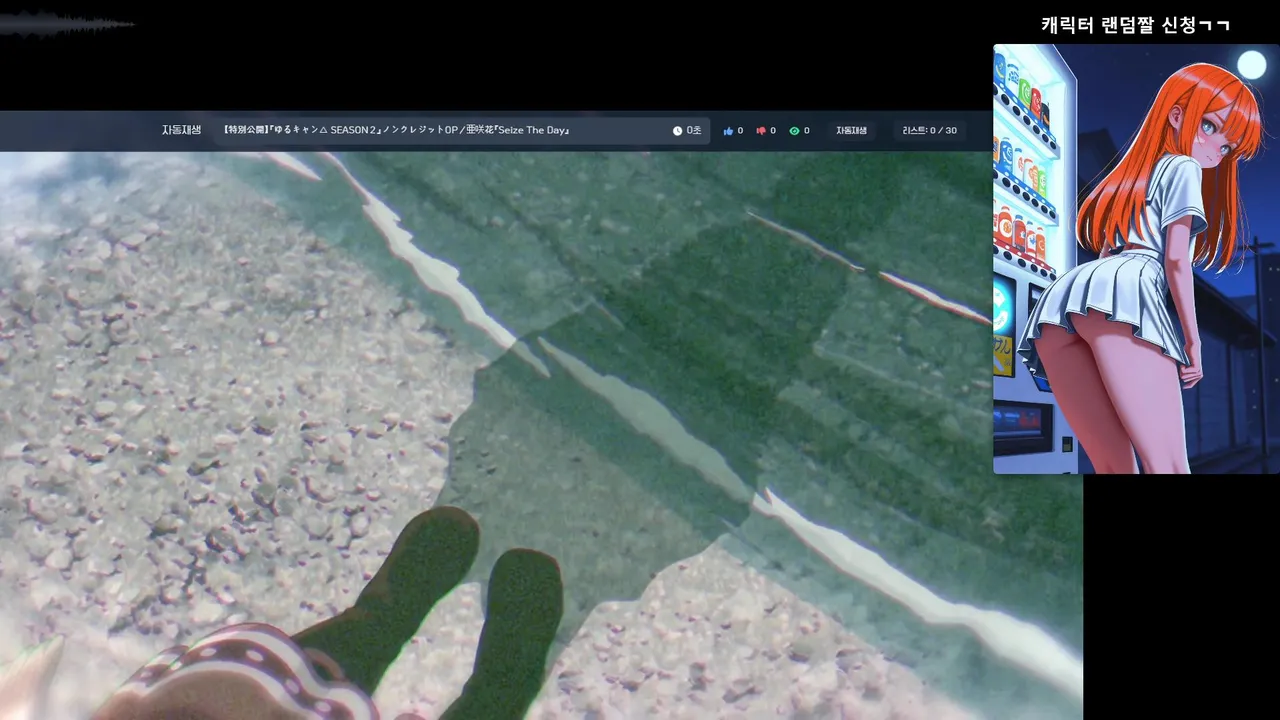Click the green eye view-count icon

pos(794,131)
